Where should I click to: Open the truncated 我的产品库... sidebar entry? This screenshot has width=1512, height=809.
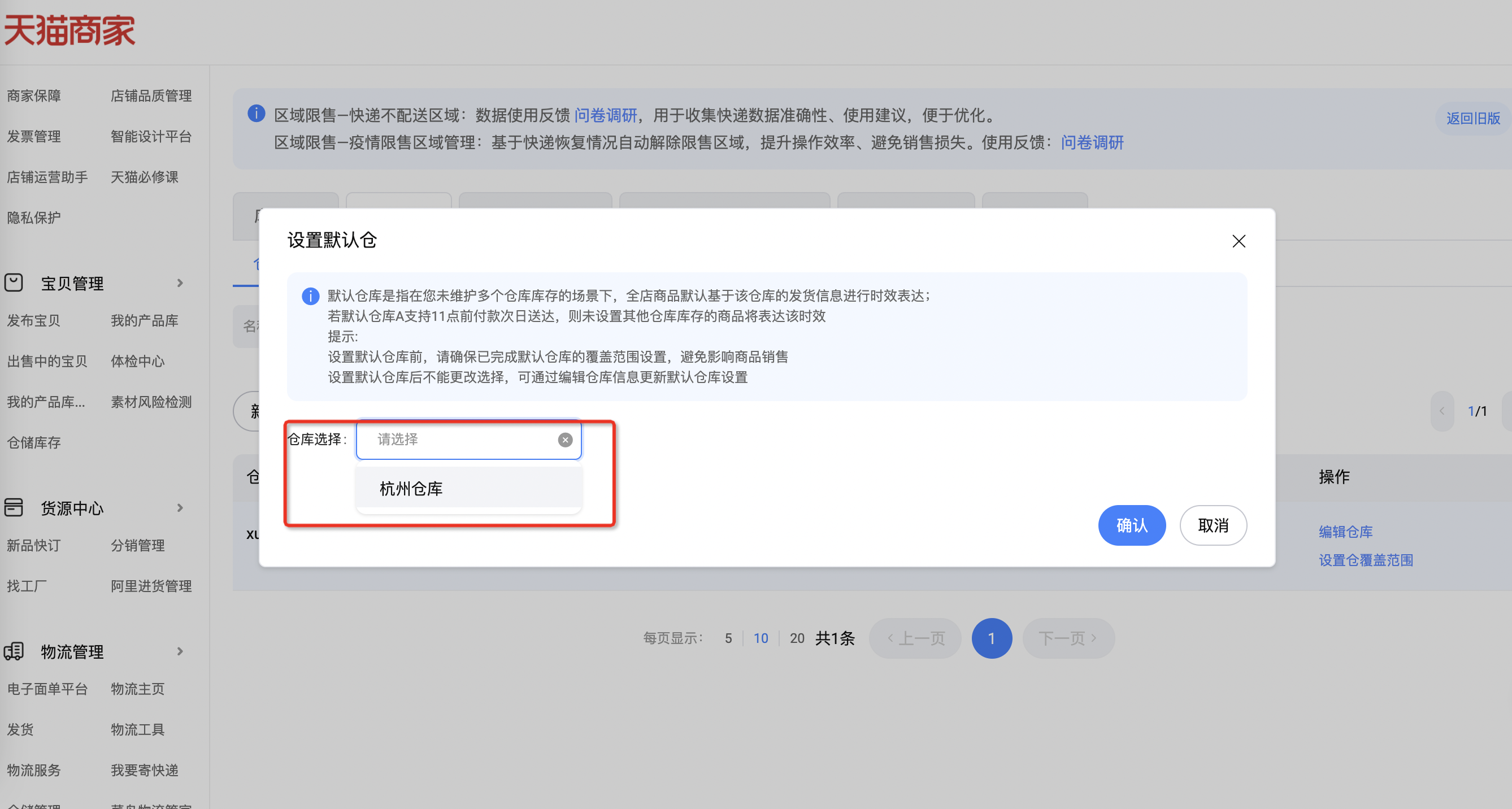(x=46, y=402)
